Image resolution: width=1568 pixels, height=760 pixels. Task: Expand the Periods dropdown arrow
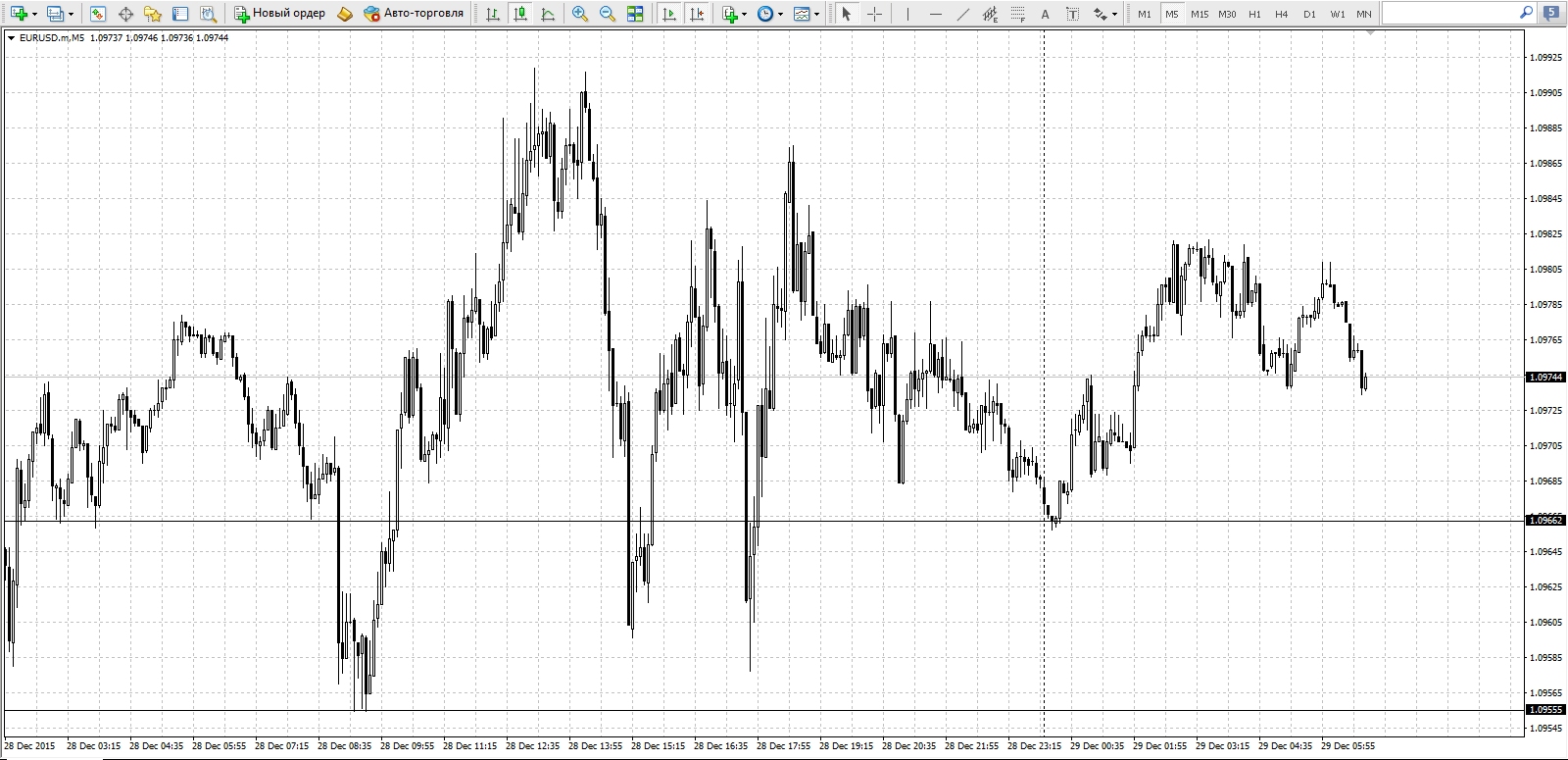point(781,14)
